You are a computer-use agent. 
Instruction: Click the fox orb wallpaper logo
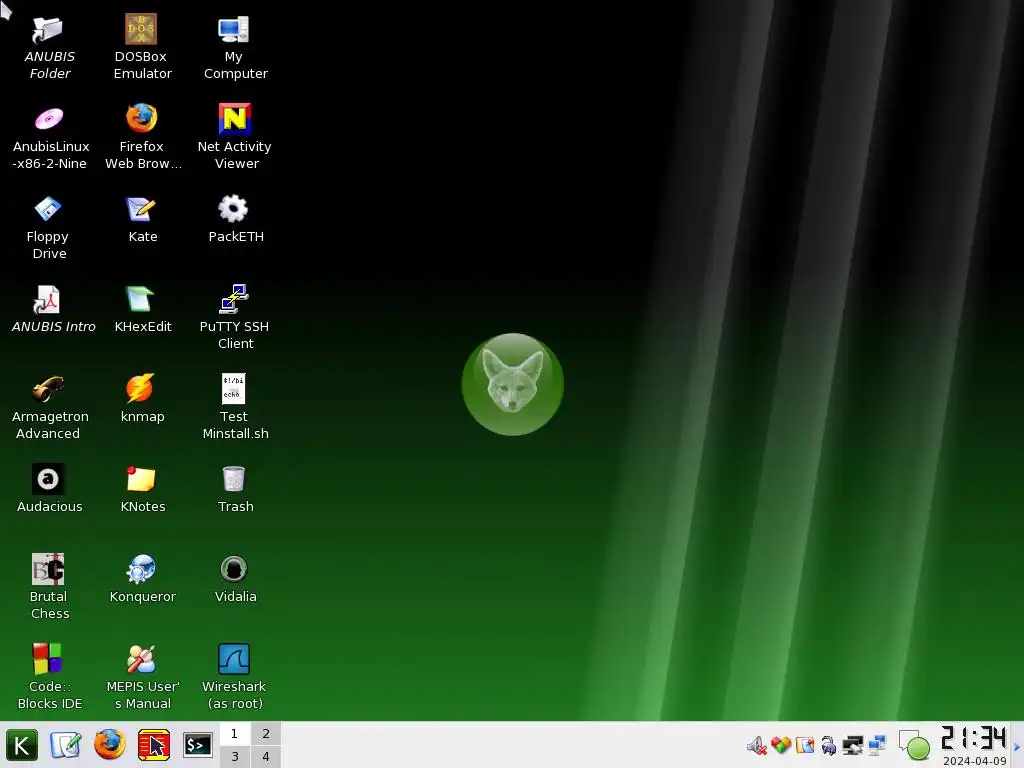pos(513,384)
